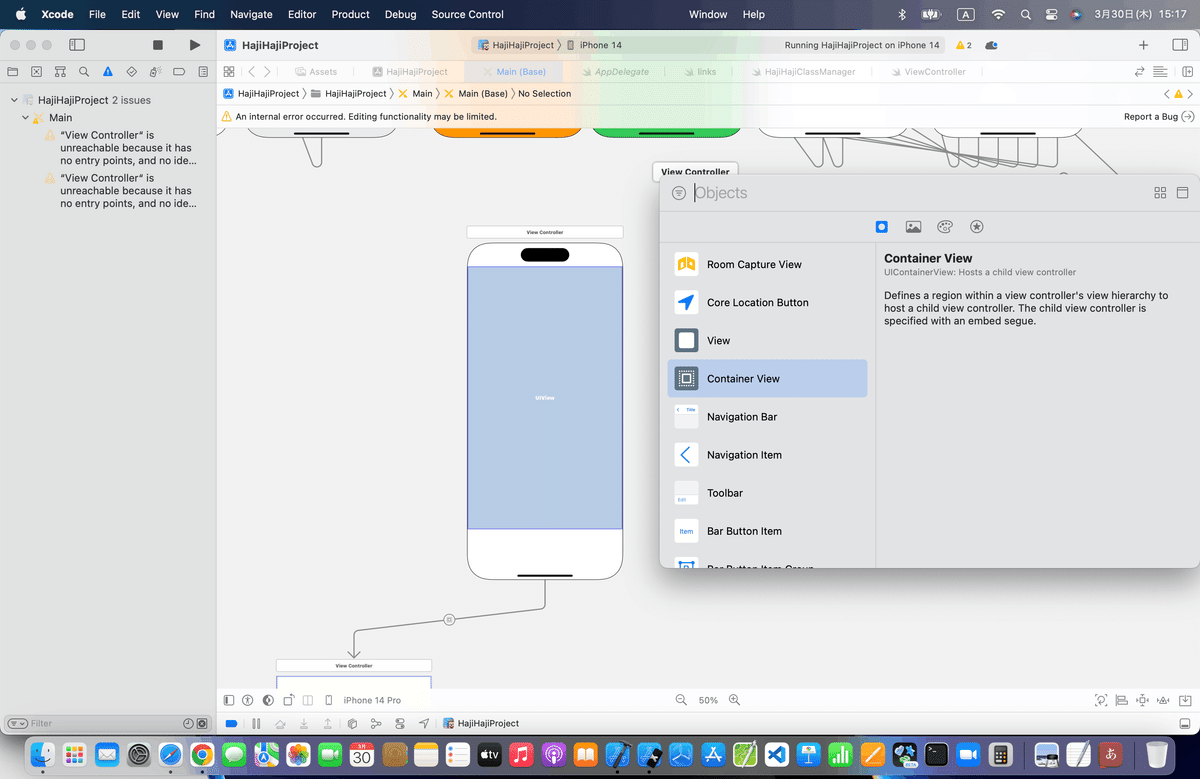
Task: Focus the Objects library search field
Action: (915, 193)
